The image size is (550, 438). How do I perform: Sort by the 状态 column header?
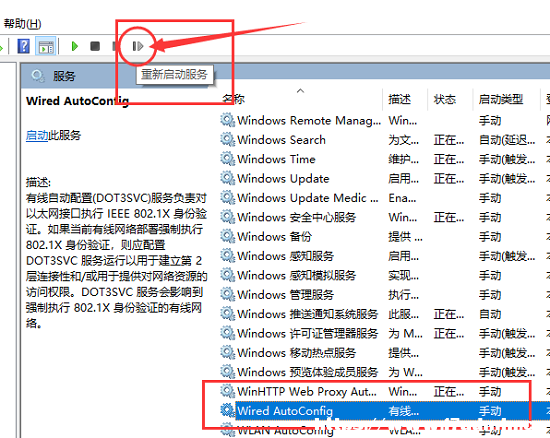point(445,100)
